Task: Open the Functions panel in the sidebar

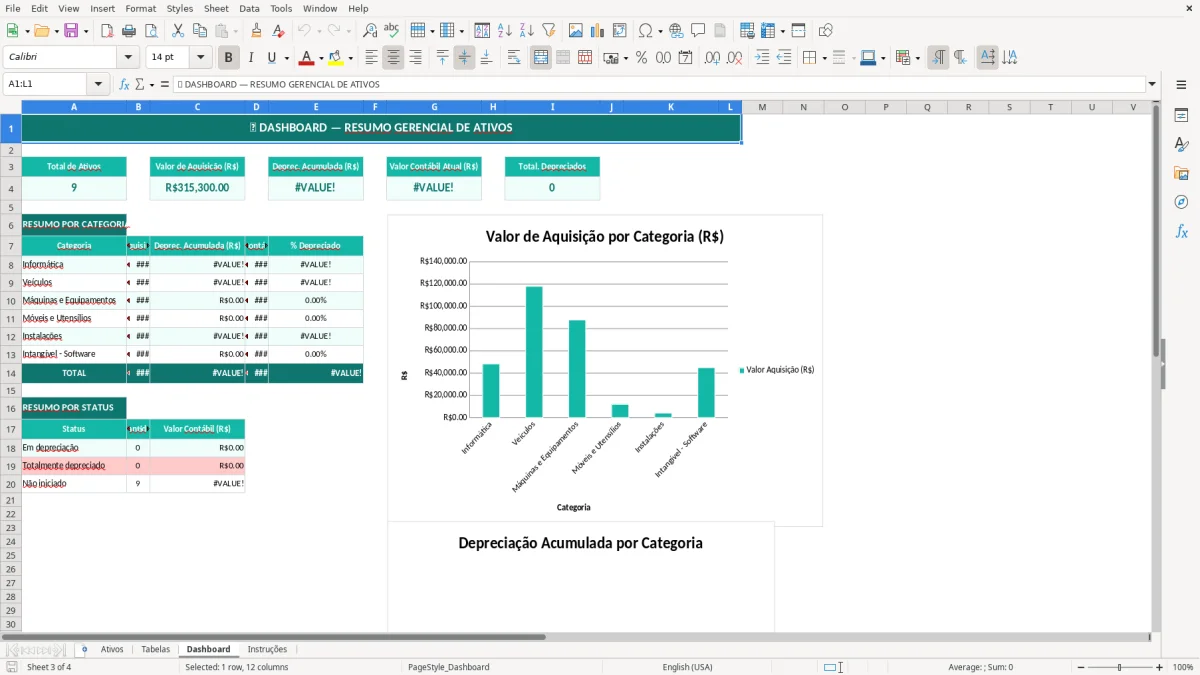Action: (1182, 231)
